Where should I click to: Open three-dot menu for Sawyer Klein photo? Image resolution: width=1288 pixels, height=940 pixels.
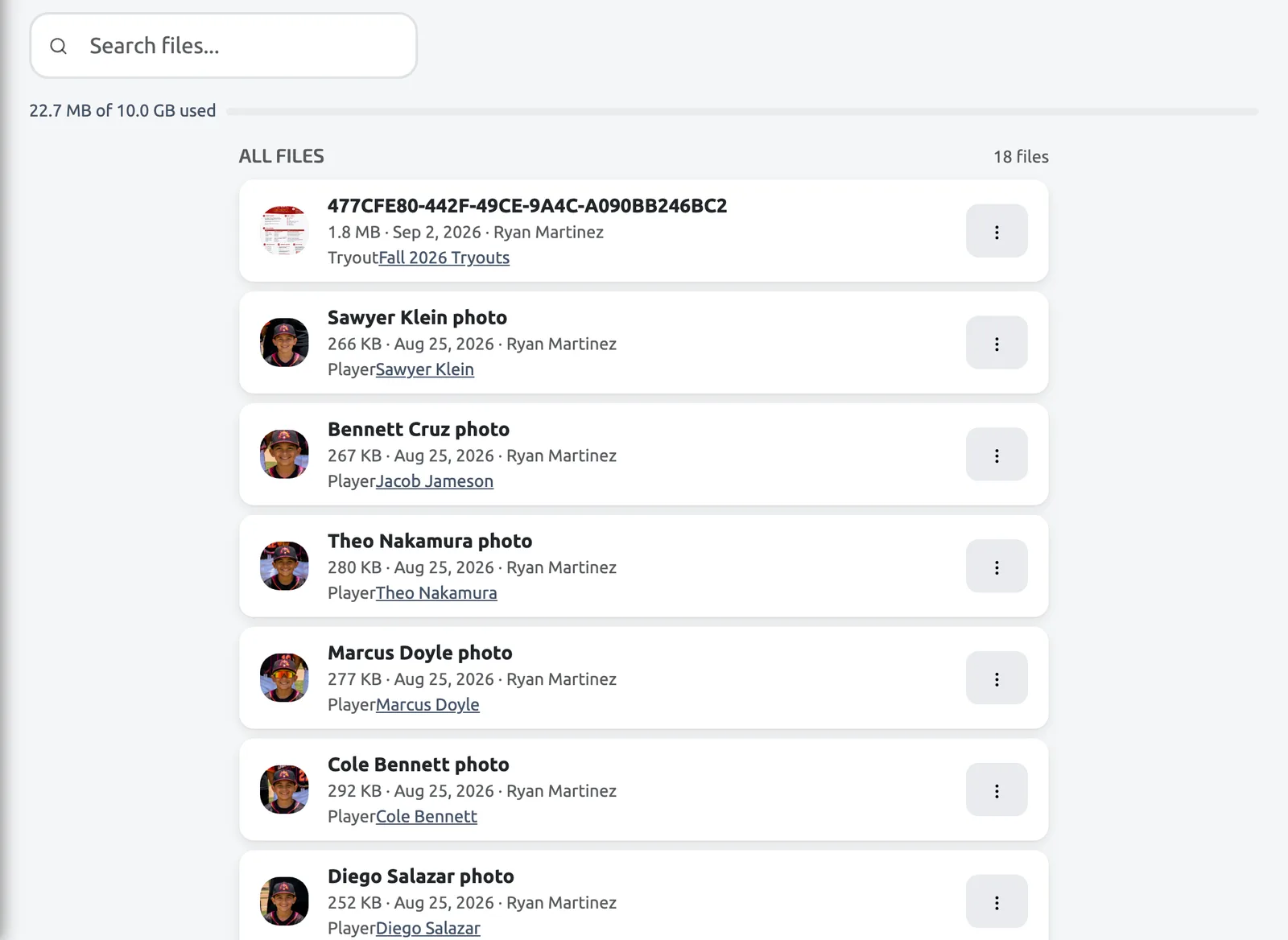coord(997,343)
